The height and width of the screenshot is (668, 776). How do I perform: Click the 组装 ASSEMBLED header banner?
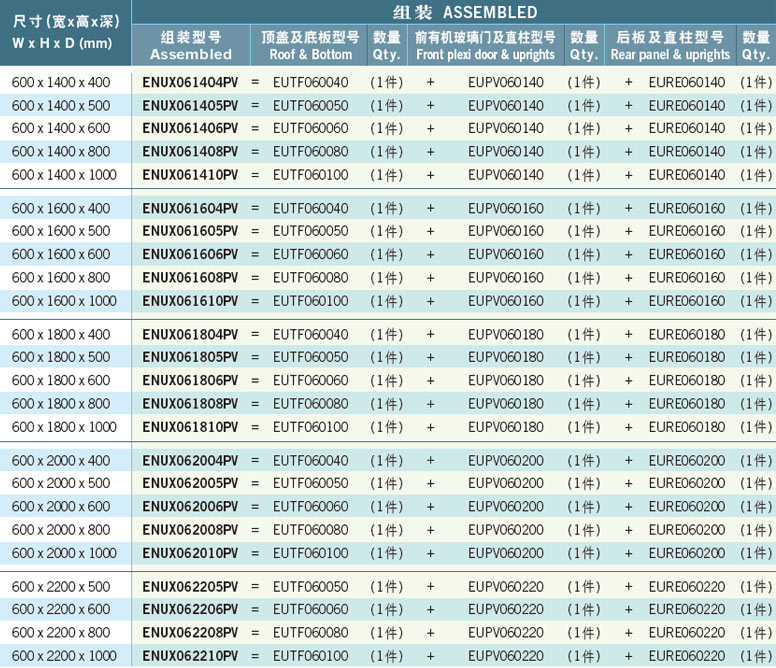(464, 12)
